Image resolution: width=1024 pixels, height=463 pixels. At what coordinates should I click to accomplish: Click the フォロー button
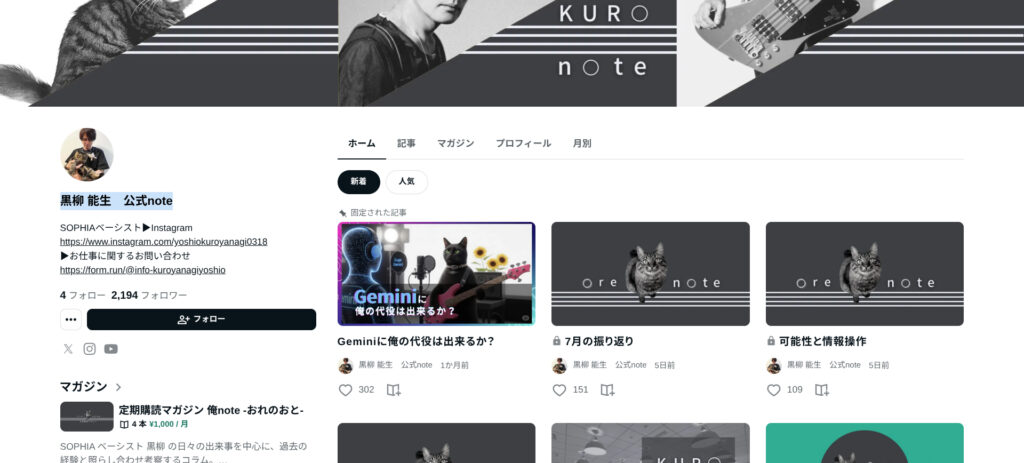201,319
